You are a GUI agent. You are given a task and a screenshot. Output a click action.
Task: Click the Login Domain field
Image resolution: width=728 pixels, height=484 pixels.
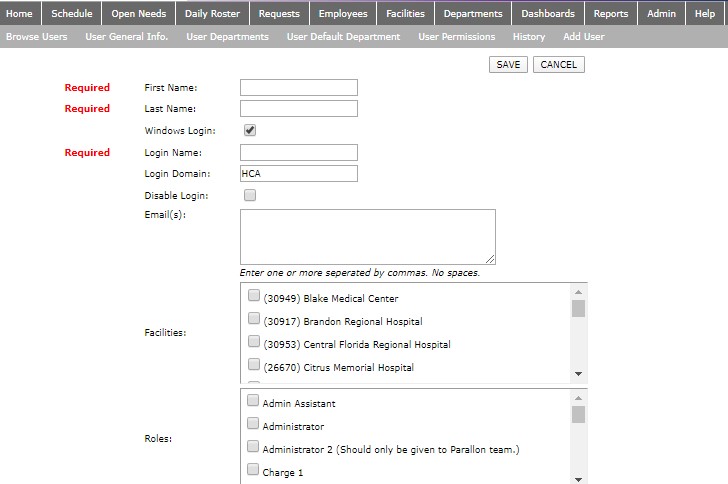pyautogui.click(x=298, y=174)
